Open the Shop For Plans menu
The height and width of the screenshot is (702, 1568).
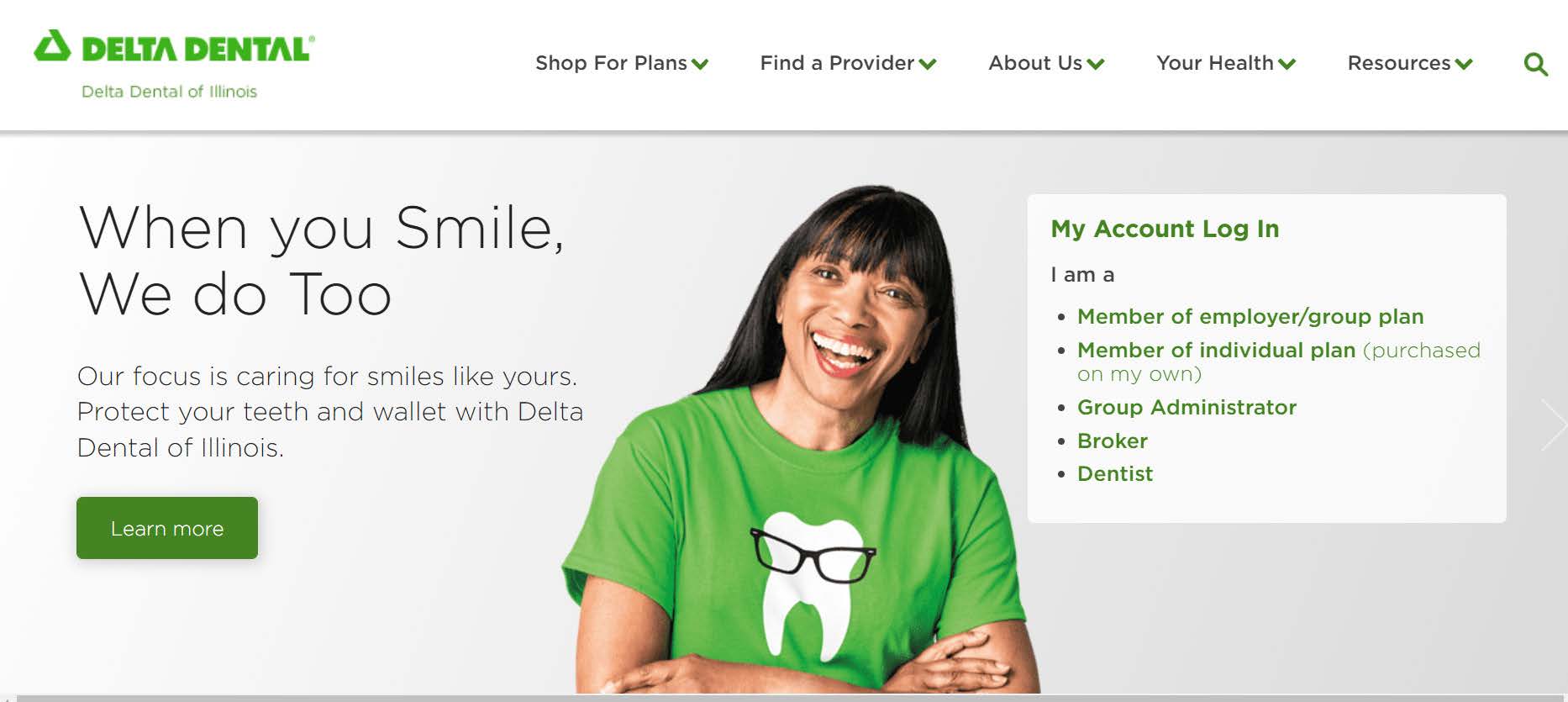[x=611, y=63]
